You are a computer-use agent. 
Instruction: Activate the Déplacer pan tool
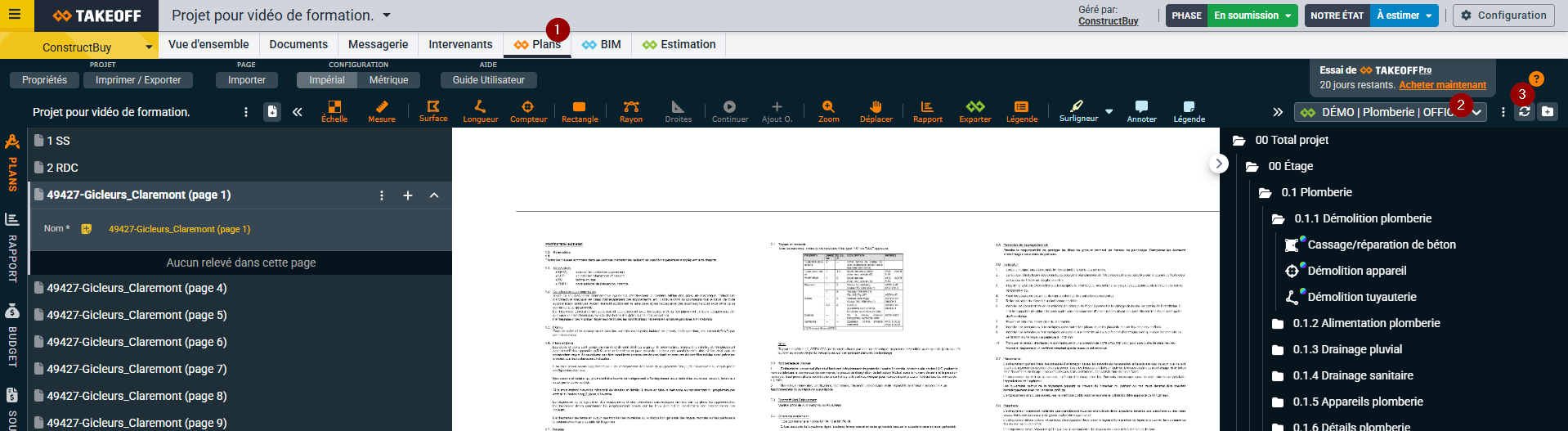click(x=876, y=111)
